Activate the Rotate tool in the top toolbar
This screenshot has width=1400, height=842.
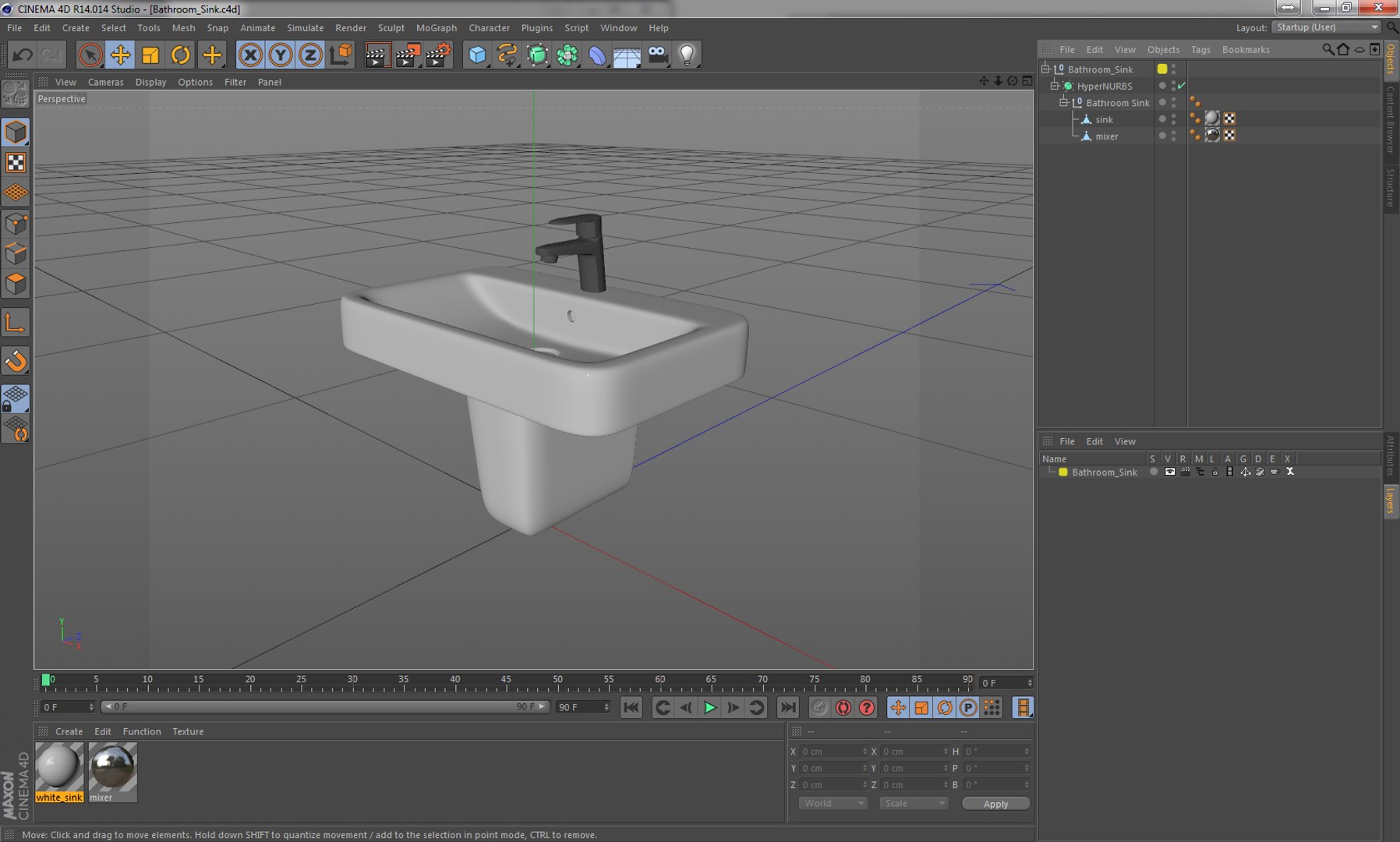pos(181,55)
